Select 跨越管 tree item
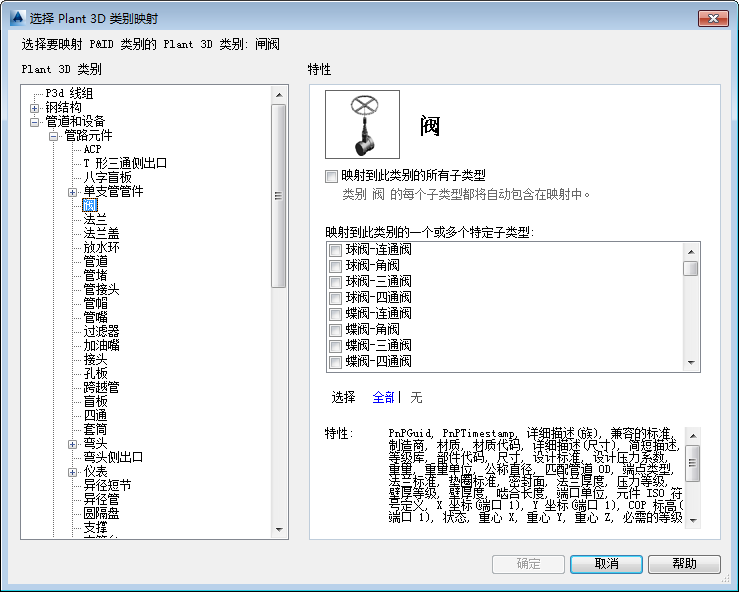 pos(101,387)
